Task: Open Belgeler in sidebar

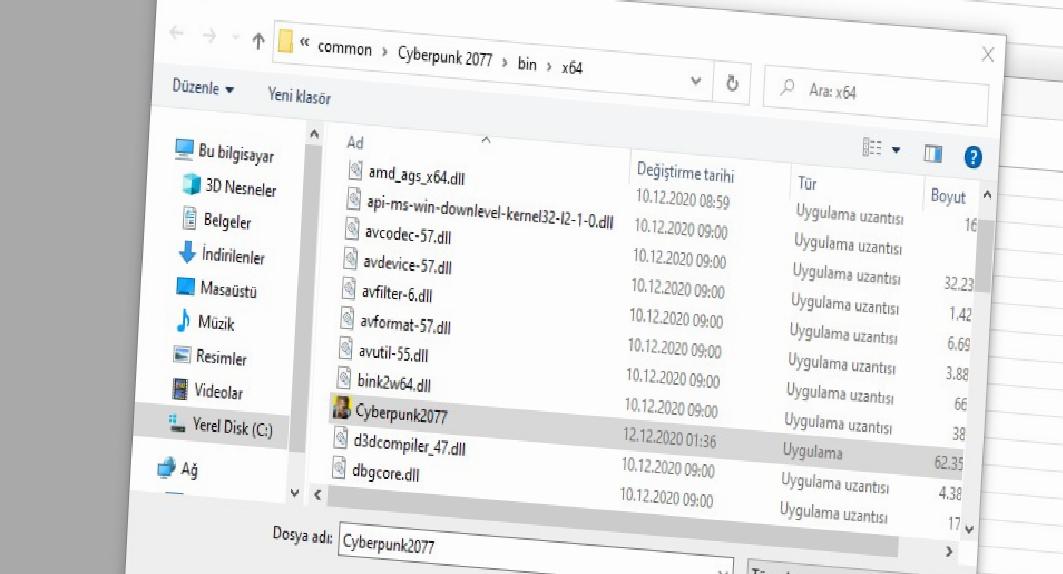Action: [227, 221]
